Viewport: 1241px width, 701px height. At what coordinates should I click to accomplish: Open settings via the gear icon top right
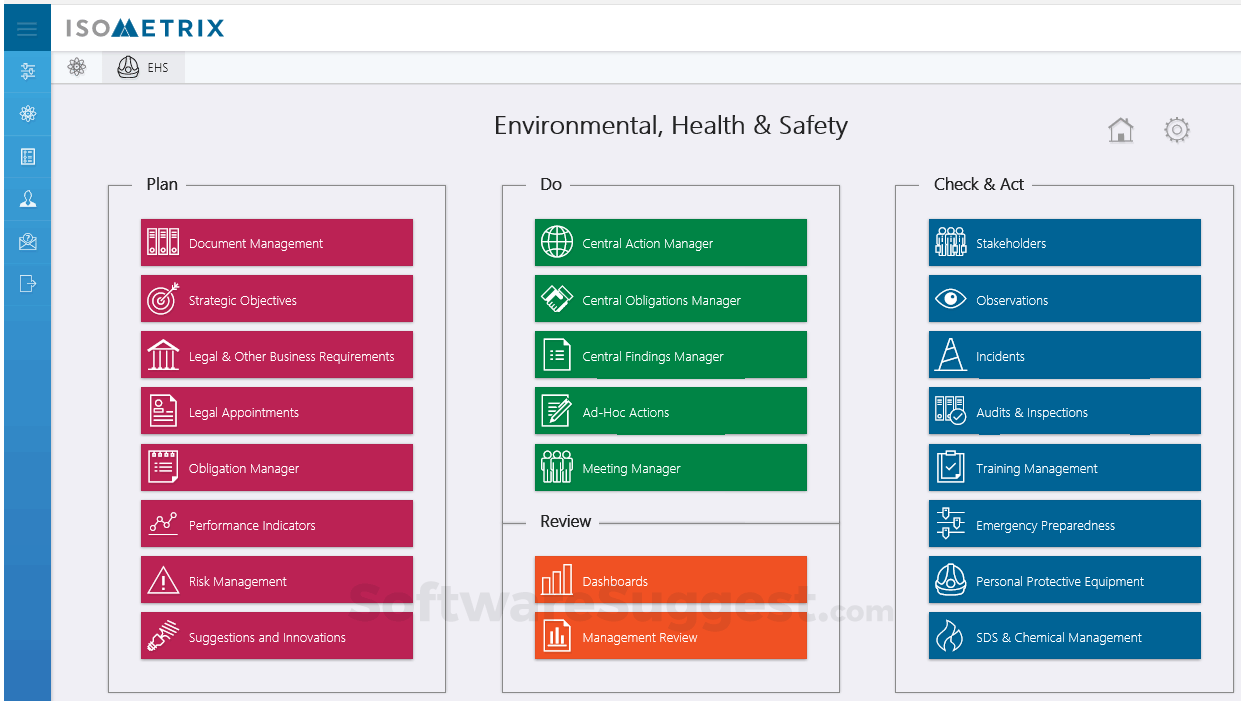(x=1177, y=130)
